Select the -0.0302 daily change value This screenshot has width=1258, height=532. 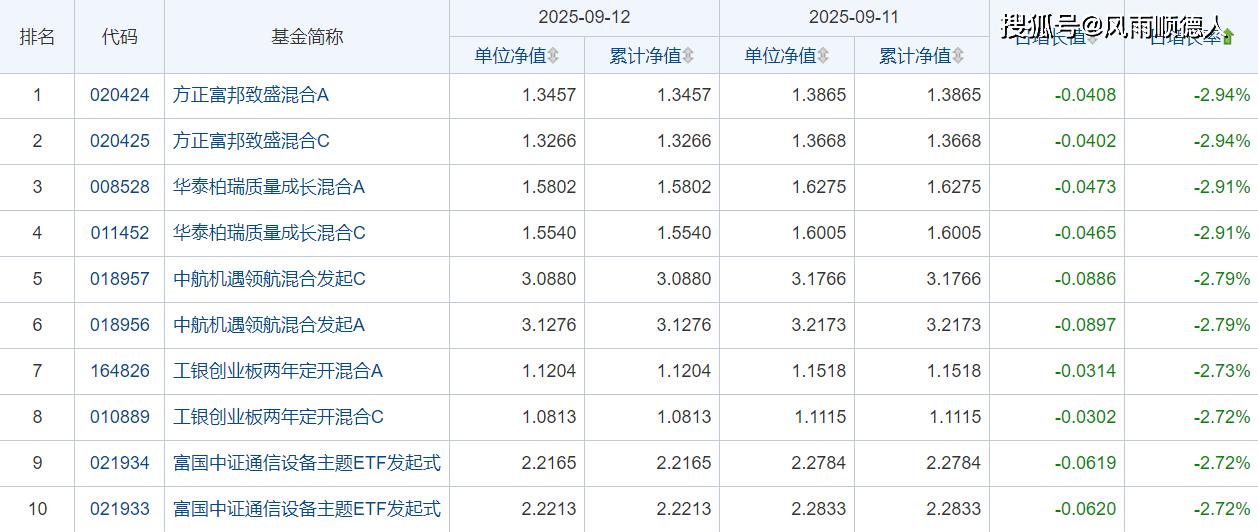pos(1085,418)
